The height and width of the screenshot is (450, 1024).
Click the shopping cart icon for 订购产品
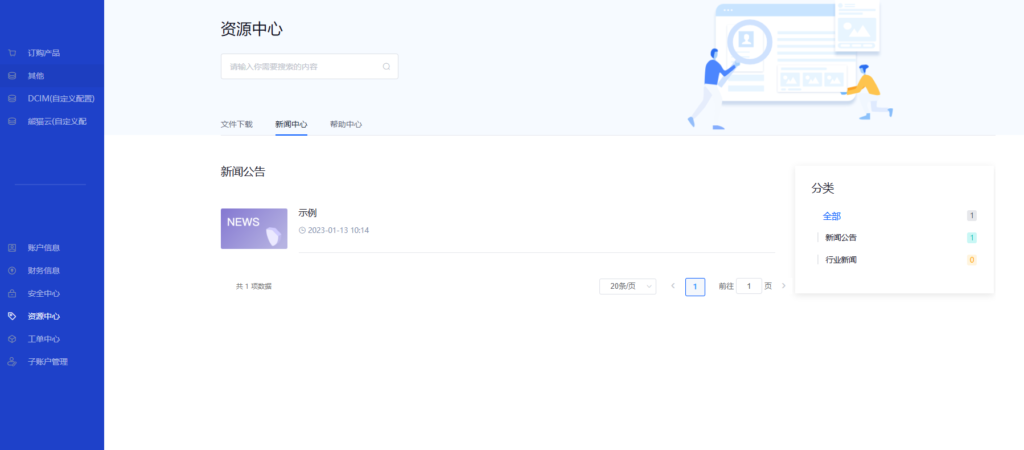tap(12, 53)
